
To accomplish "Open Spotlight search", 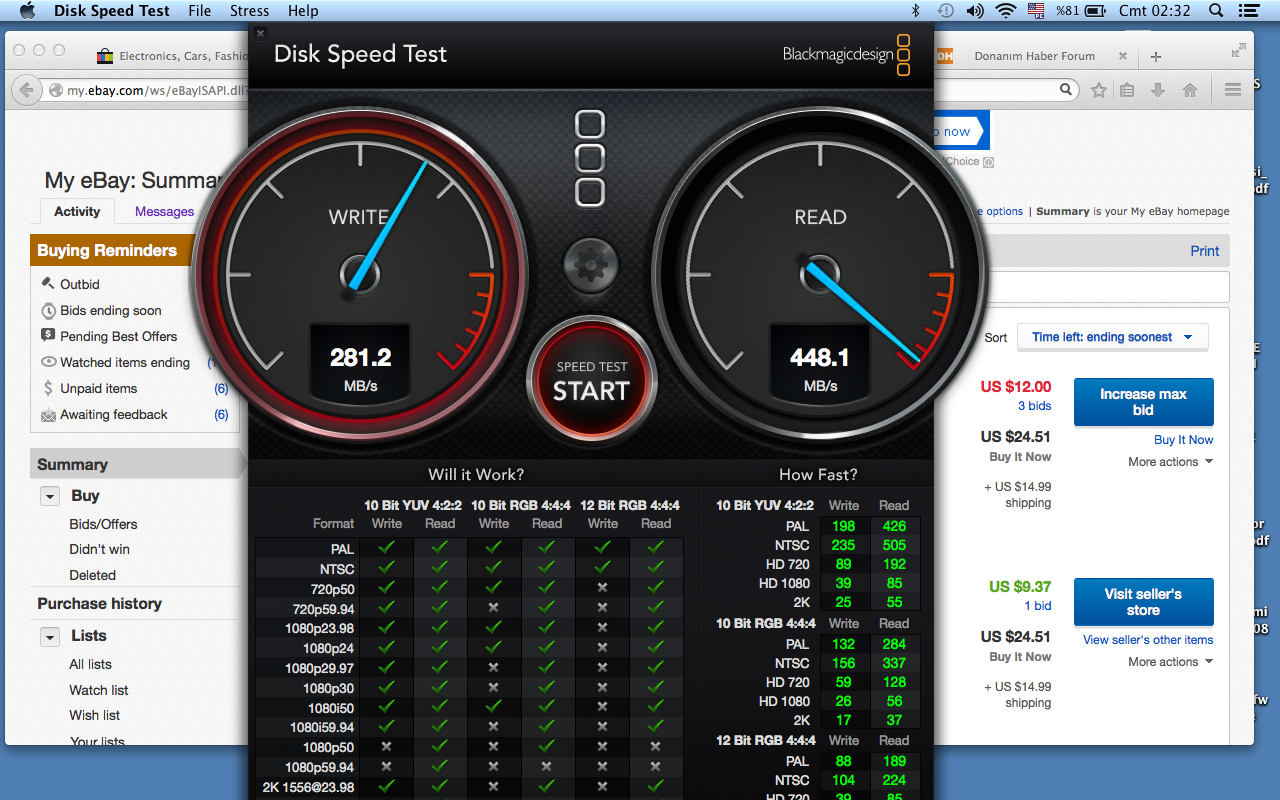I will 1216,11.
